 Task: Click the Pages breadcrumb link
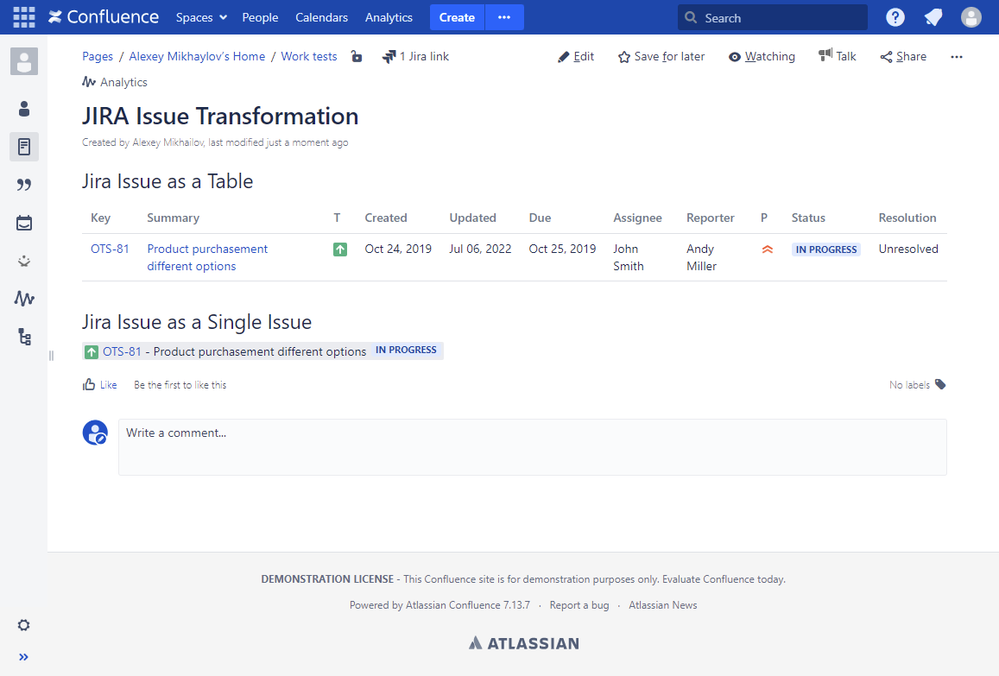pos(97,56)
